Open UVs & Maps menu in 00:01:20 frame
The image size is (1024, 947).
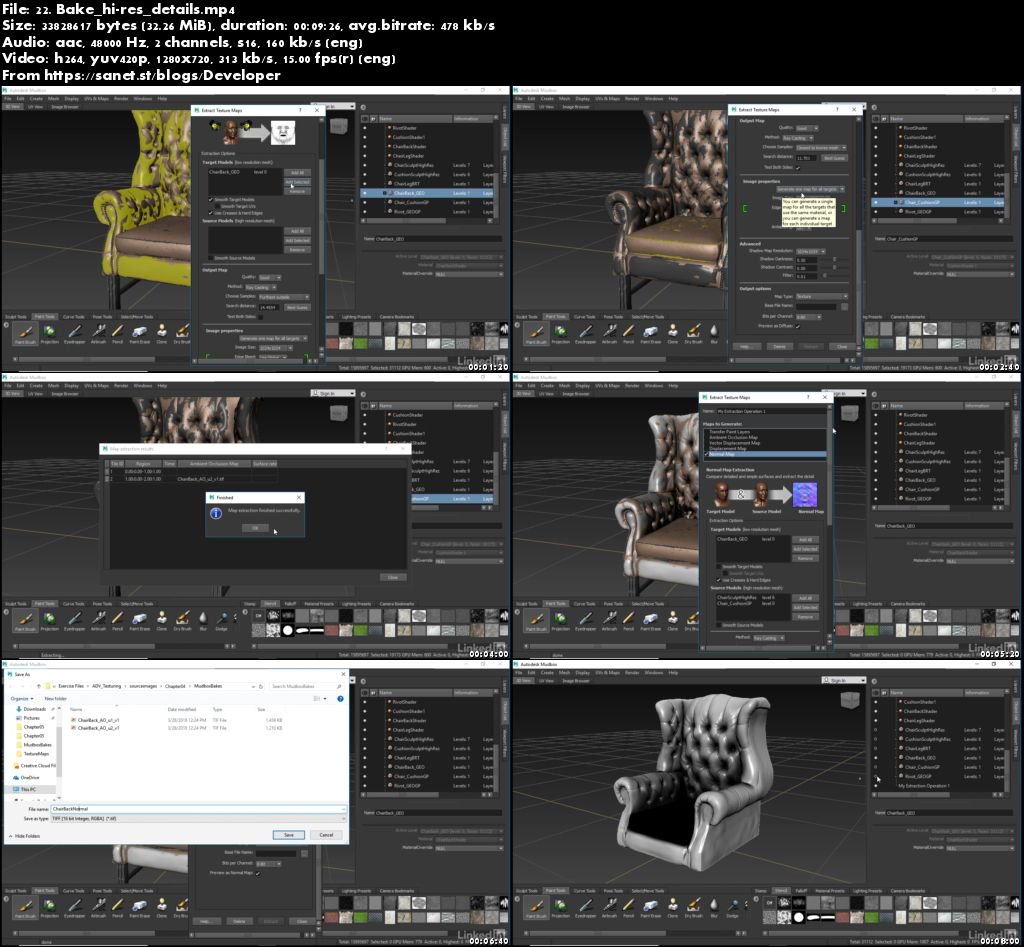[x=97, y=99]
